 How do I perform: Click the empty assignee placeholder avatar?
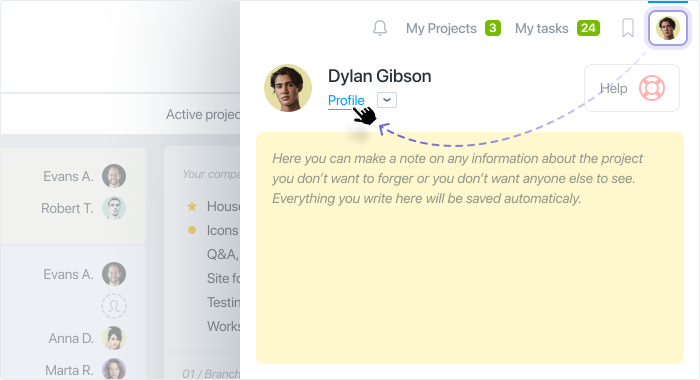pos(114,306)
